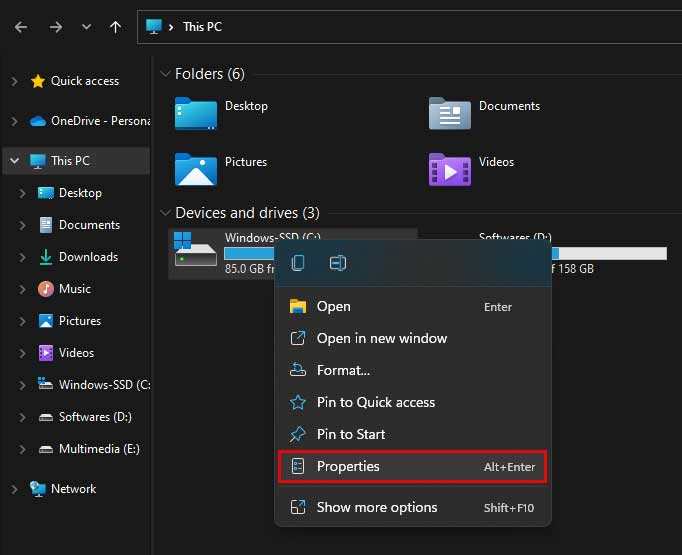Select Quick access star icon
The width and height of the screenshot is (682, 555).
point(38,81)
